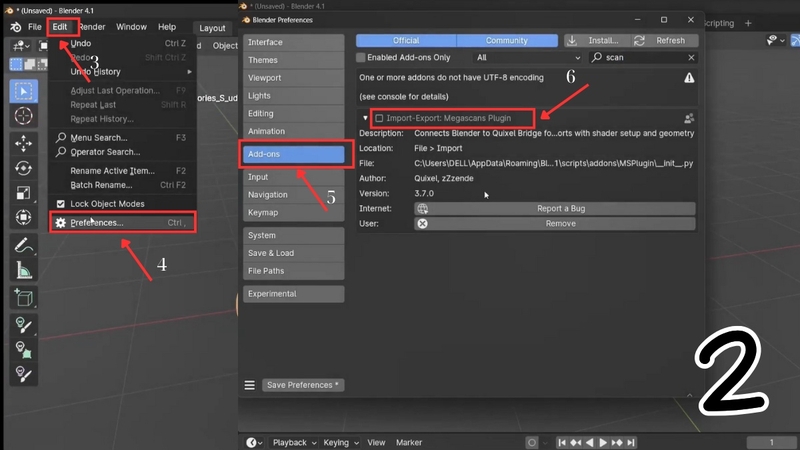Image resolution: width=800 pixels, height=450 pixels.
Task: Toggle Enabled Add-ons Only checkbox
Action: pos(361,58)
